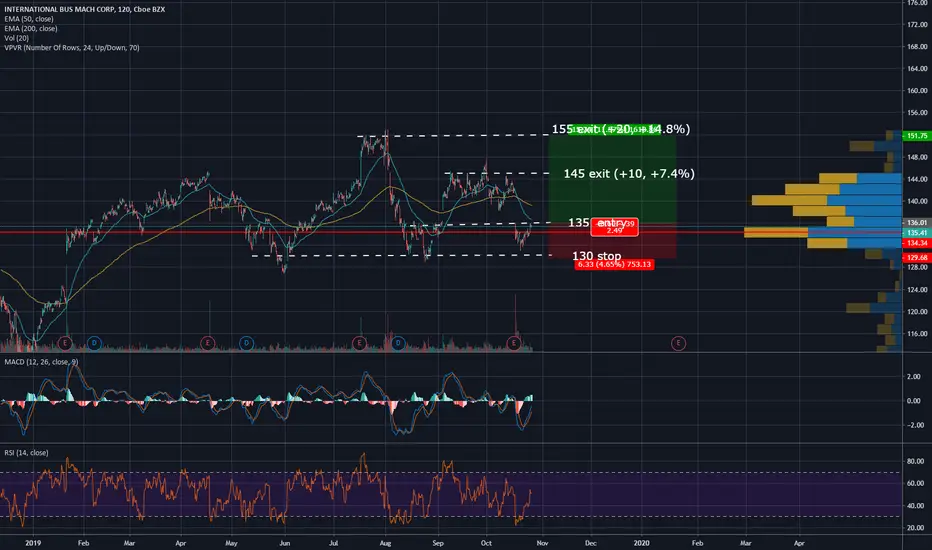Select the dividend 'D' marker in August 2019
The height and width of the screenshot is (550, 932).
click(x=398, y=343)
